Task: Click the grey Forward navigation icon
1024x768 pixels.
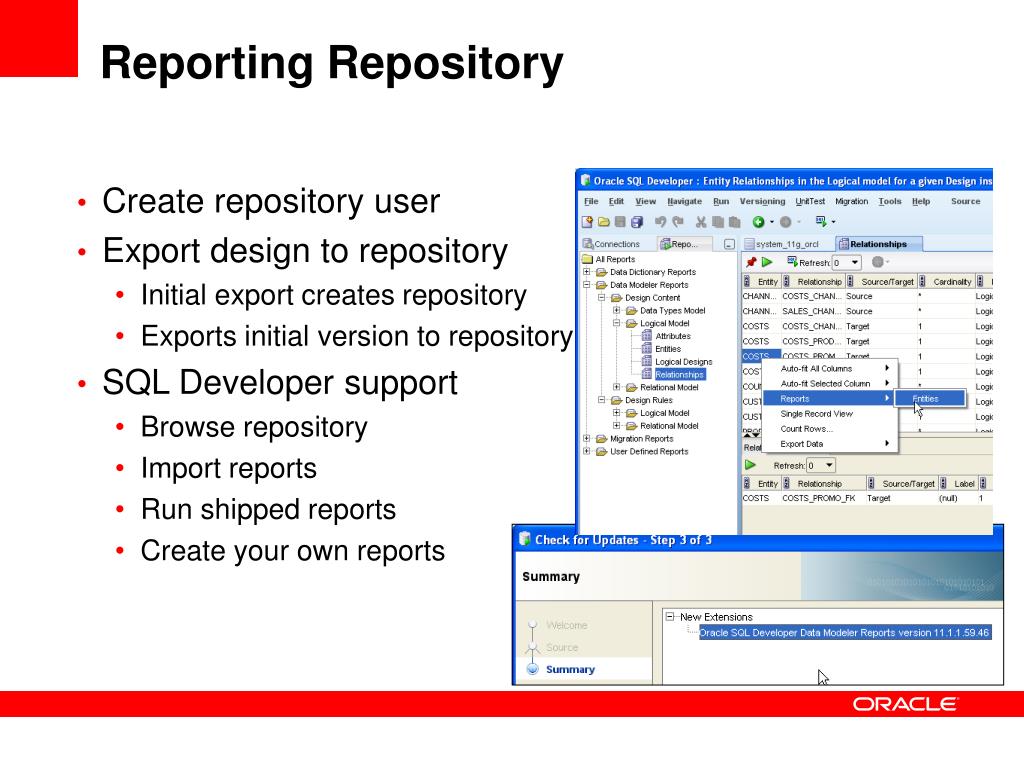Action: pyautogui.click(x=786, y=222)
